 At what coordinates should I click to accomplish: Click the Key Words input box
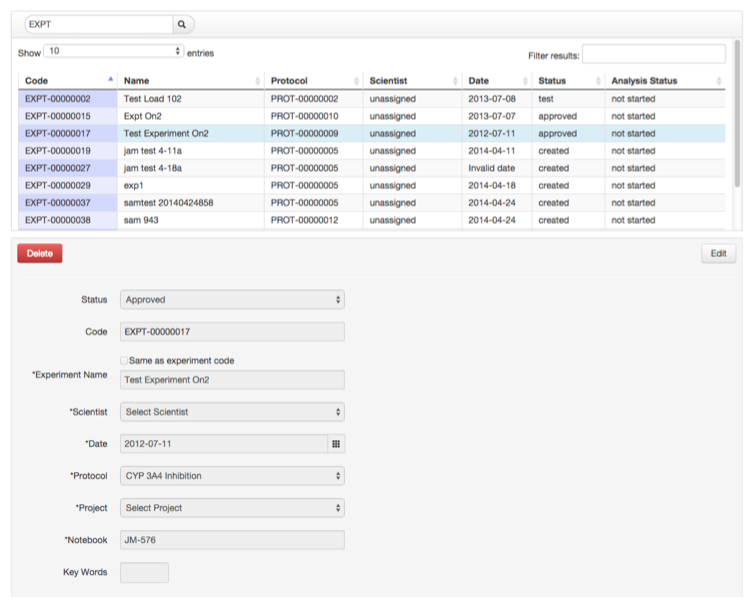pyautogui.click(x=144, y=572)
